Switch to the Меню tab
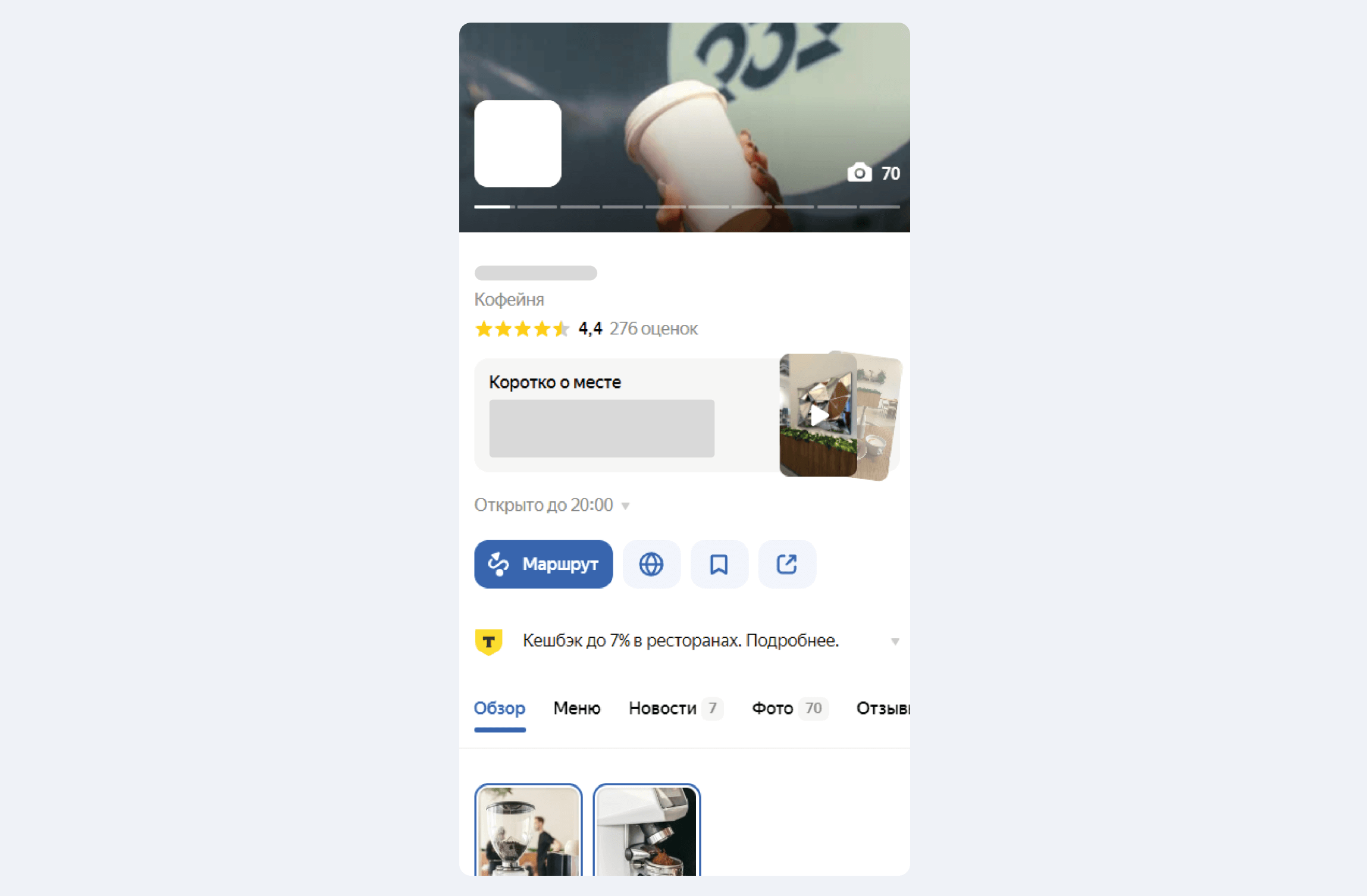 pyautogui.click(x=576, y=708)
